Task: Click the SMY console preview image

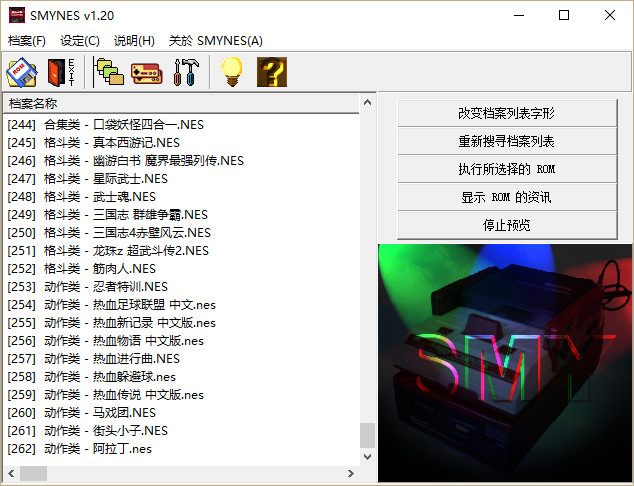Action: [505, 363]
